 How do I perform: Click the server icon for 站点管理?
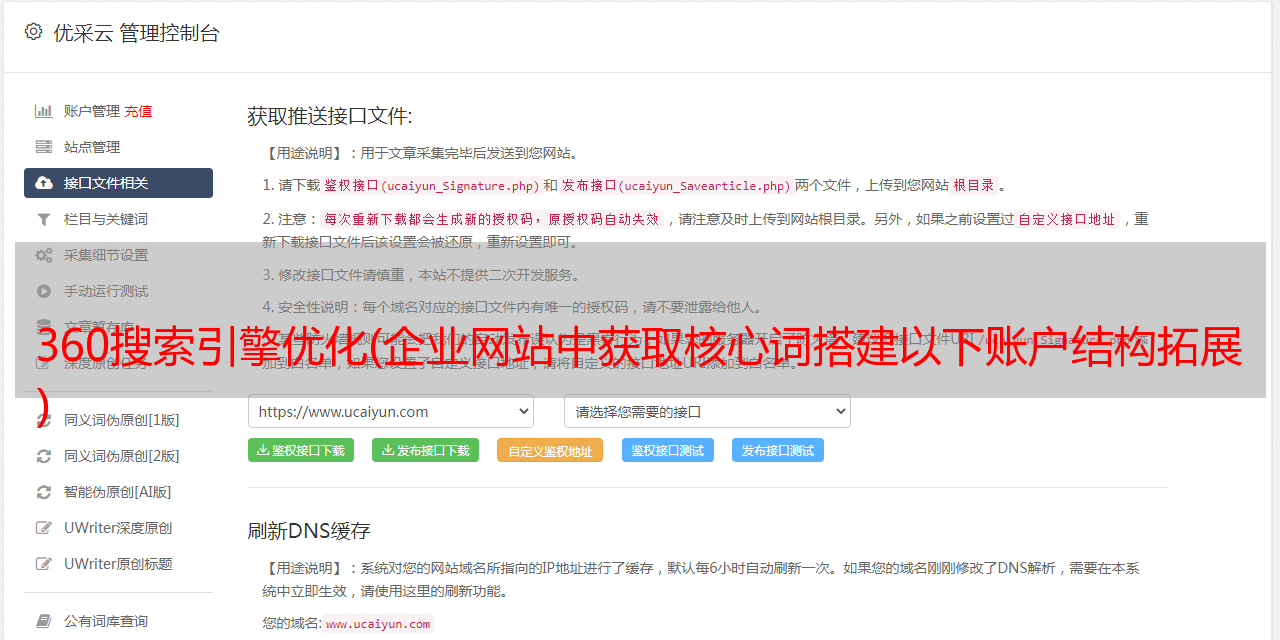tap(44, 147)
